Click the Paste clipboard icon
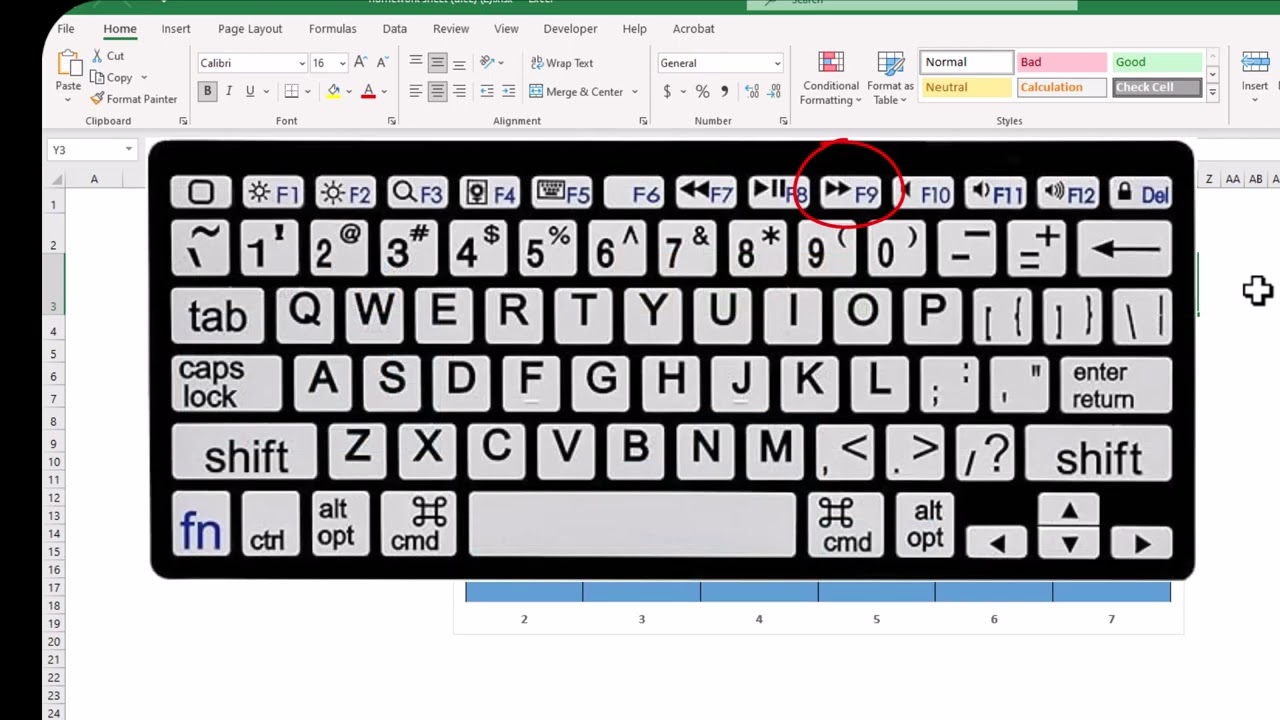The width and height of the screenshot is (1280, 720). coord(69,64)
